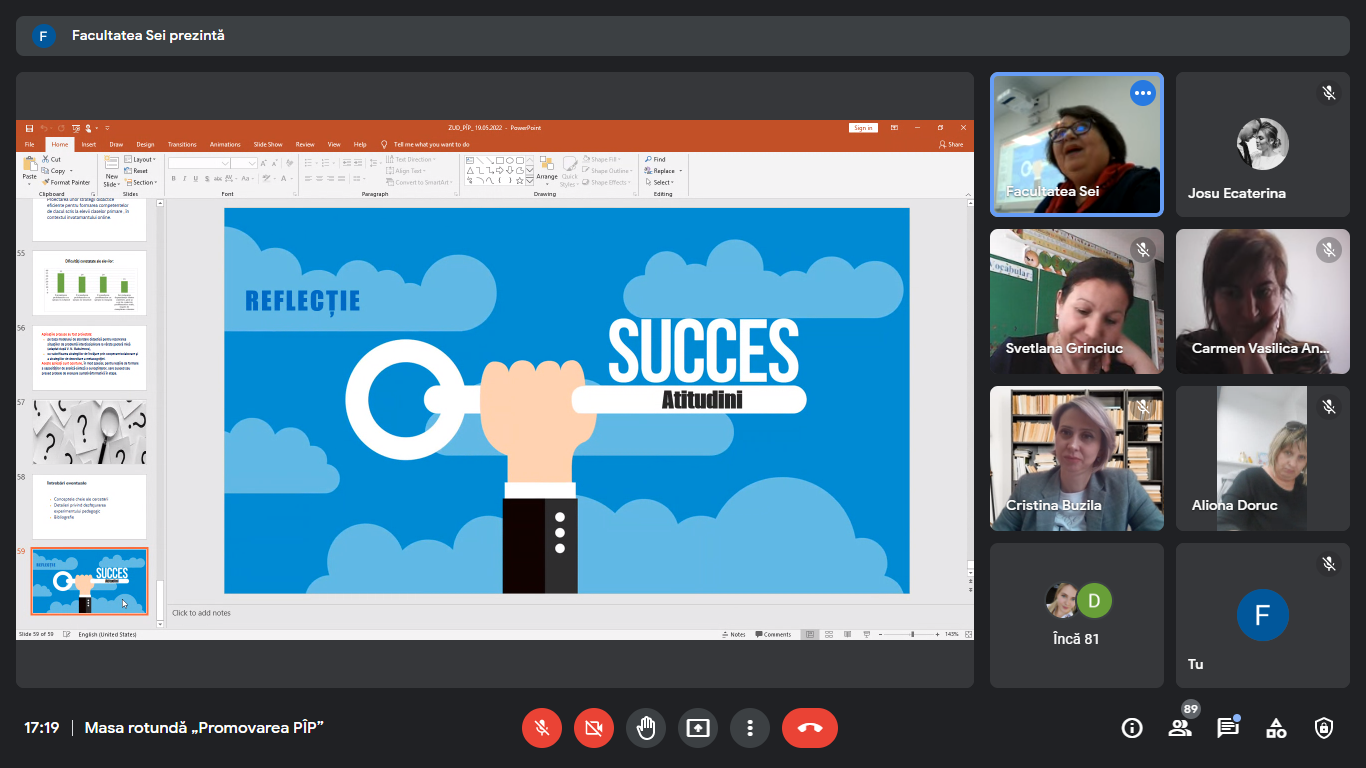Raise hand in the meeting

(646, 728)
